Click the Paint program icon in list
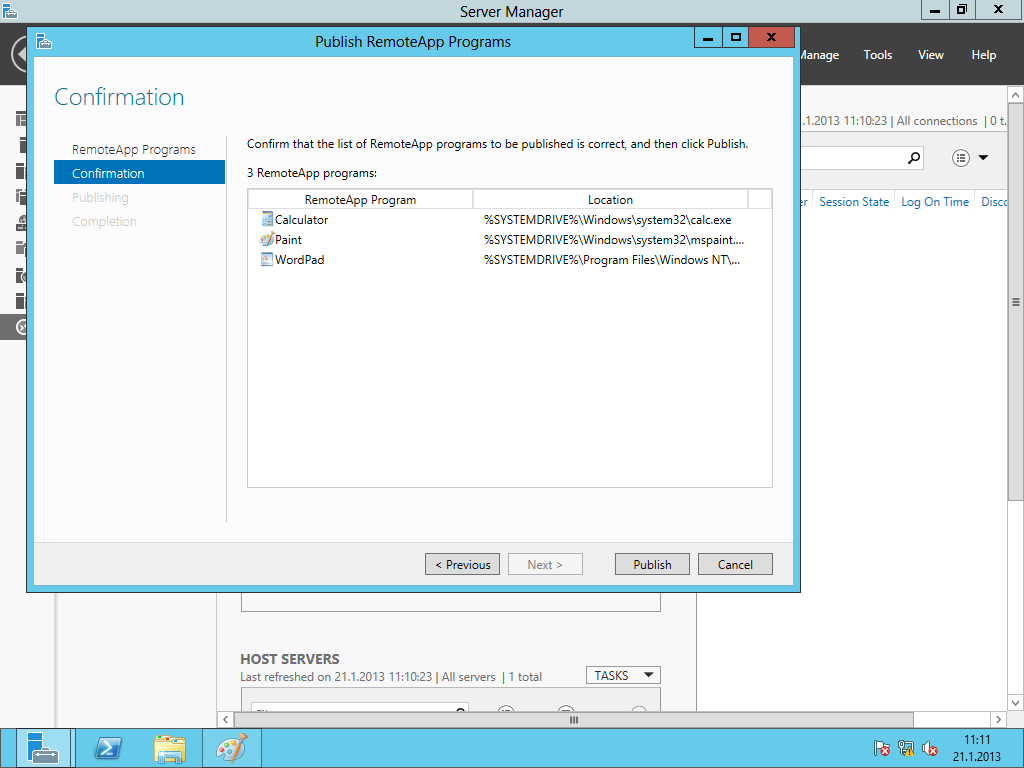The width and height of the screenshot is (1024, 768). (x=267, y=240)
